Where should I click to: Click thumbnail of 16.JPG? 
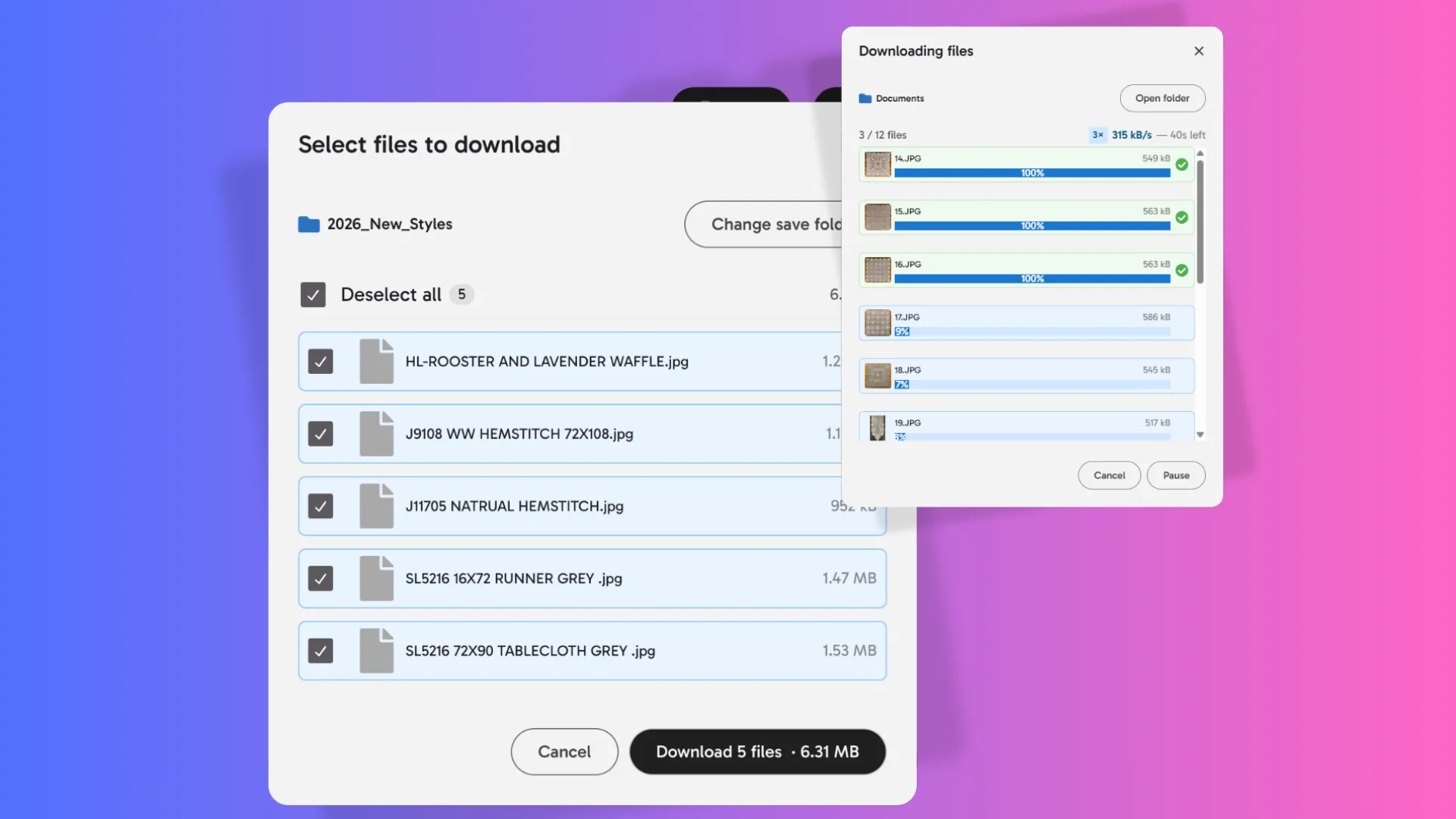[x=877, y=270]
